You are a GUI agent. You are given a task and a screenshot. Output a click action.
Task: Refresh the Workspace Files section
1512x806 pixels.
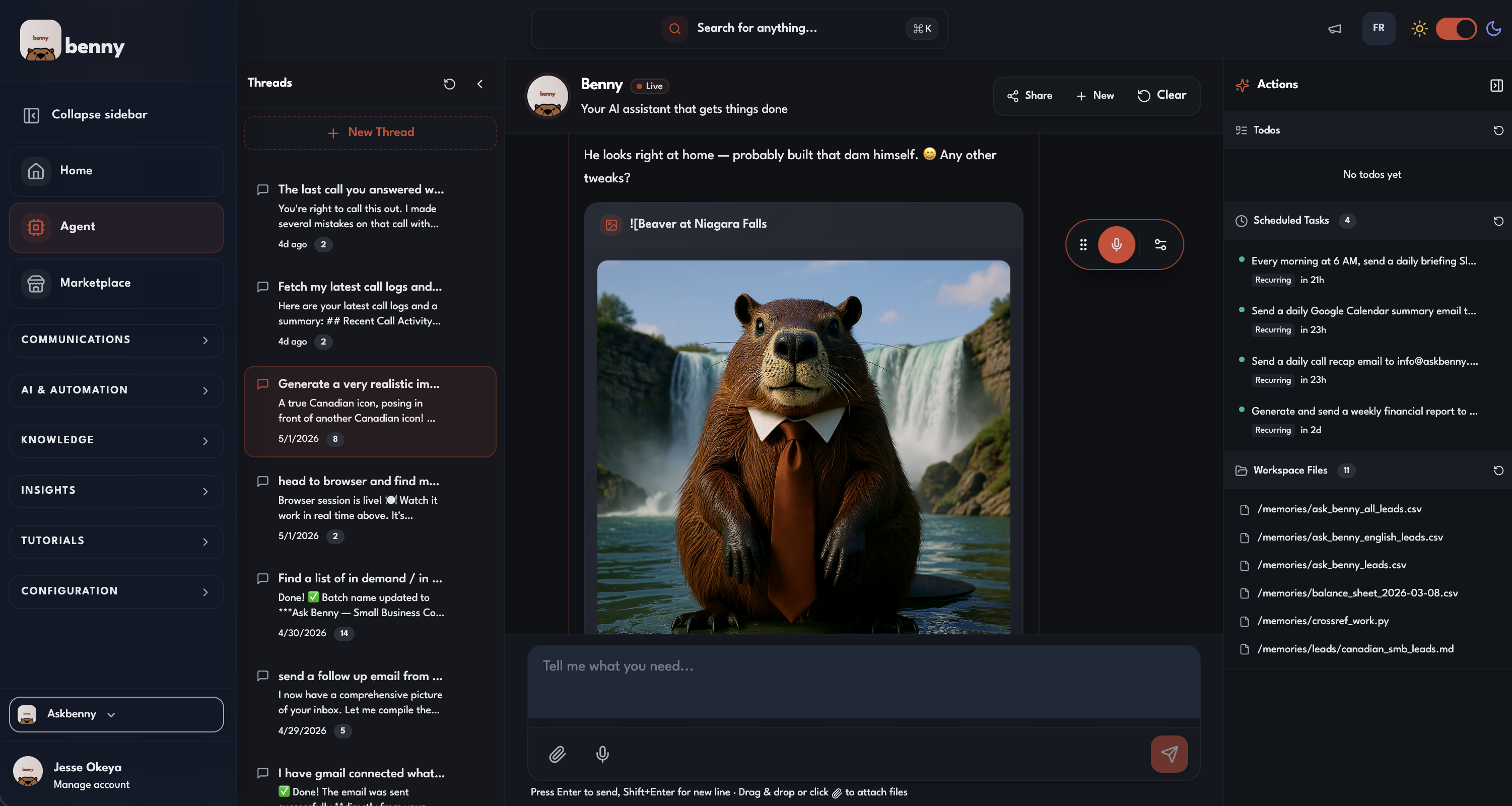pos(1498,470)
